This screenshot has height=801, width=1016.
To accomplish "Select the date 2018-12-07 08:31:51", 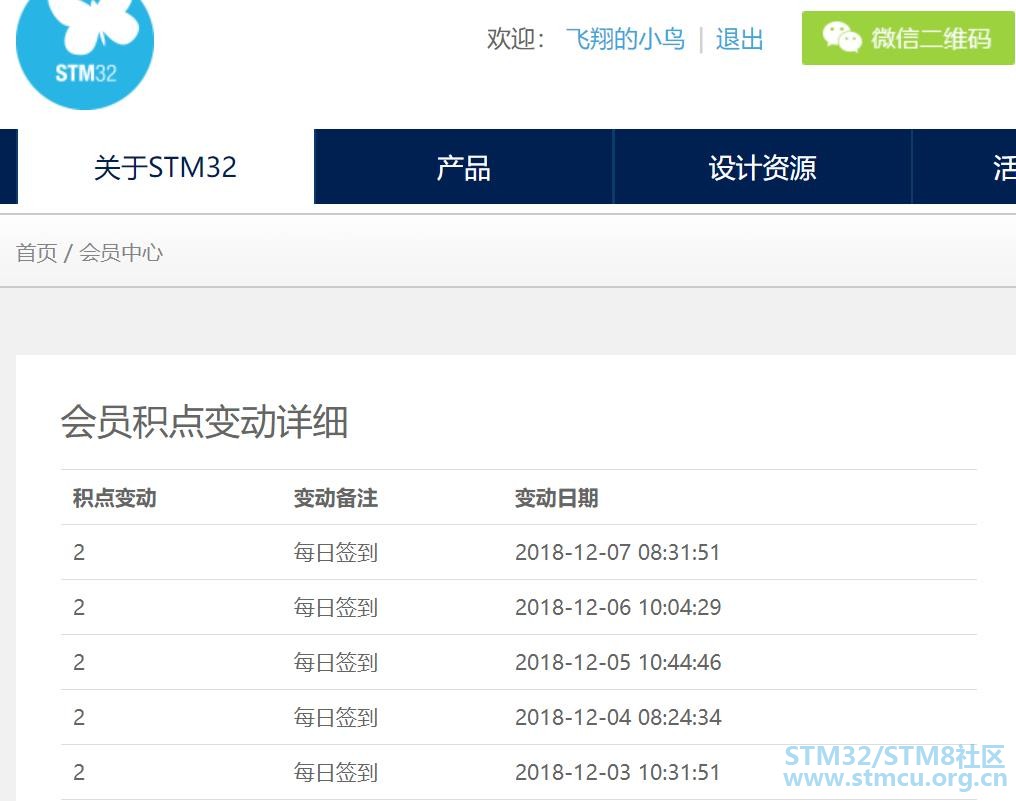I will [x=618, y=552].
